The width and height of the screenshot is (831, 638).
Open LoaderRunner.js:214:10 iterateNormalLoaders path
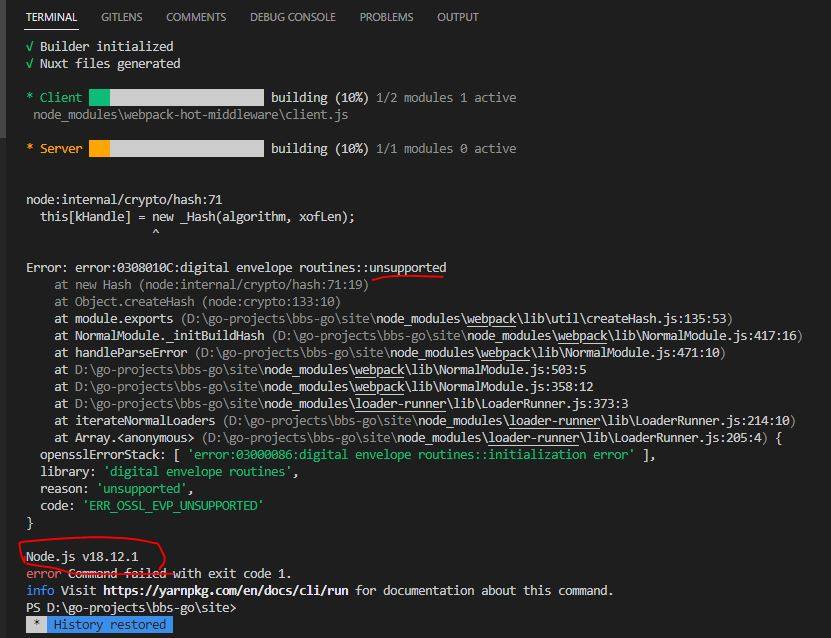pos(509,421)
